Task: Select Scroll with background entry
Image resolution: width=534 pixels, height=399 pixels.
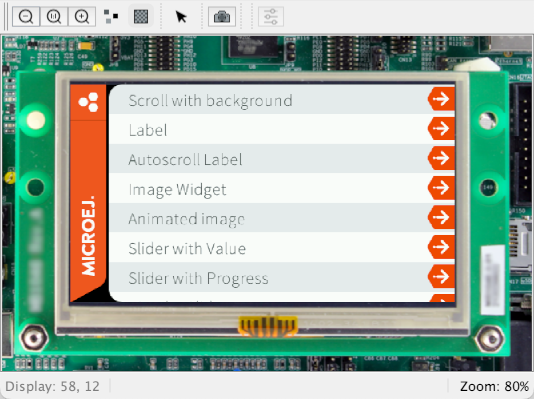Action: tap(282, 100)
